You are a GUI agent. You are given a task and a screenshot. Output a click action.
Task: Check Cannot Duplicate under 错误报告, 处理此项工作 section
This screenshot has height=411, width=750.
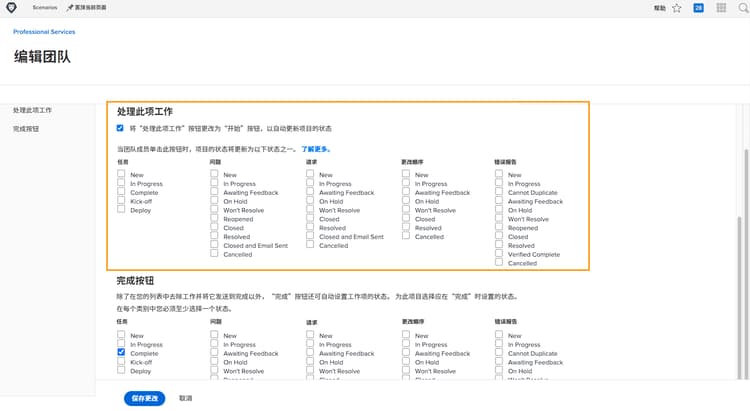pyautogui.click(x=499, y=191)
